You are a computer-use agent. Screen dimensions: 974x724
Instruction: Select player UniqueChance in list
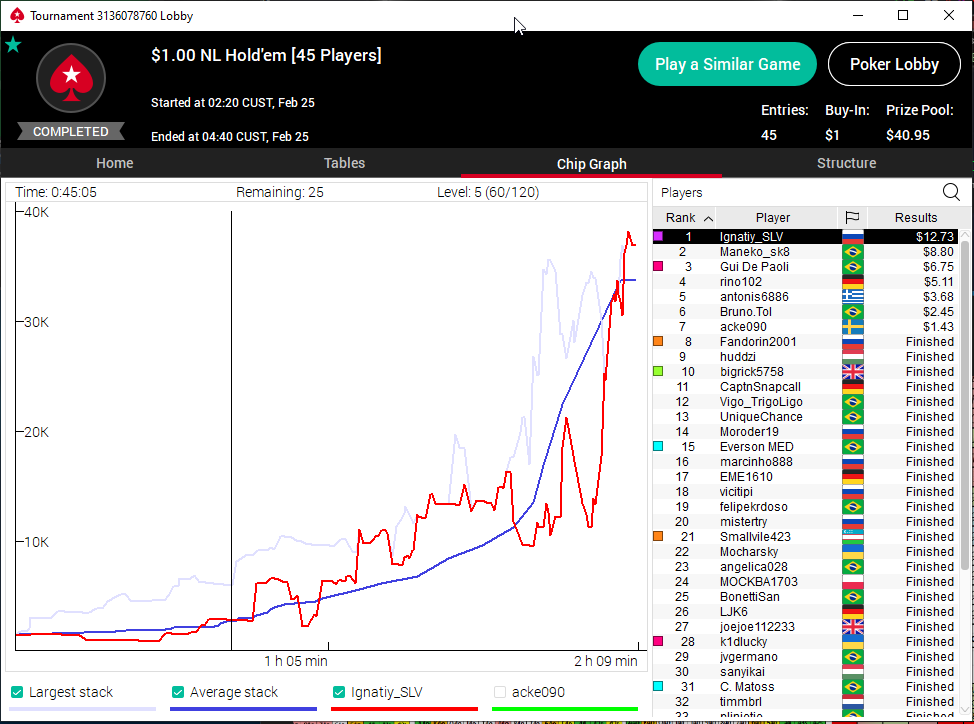pyautogui.click(x=805, y=417)
